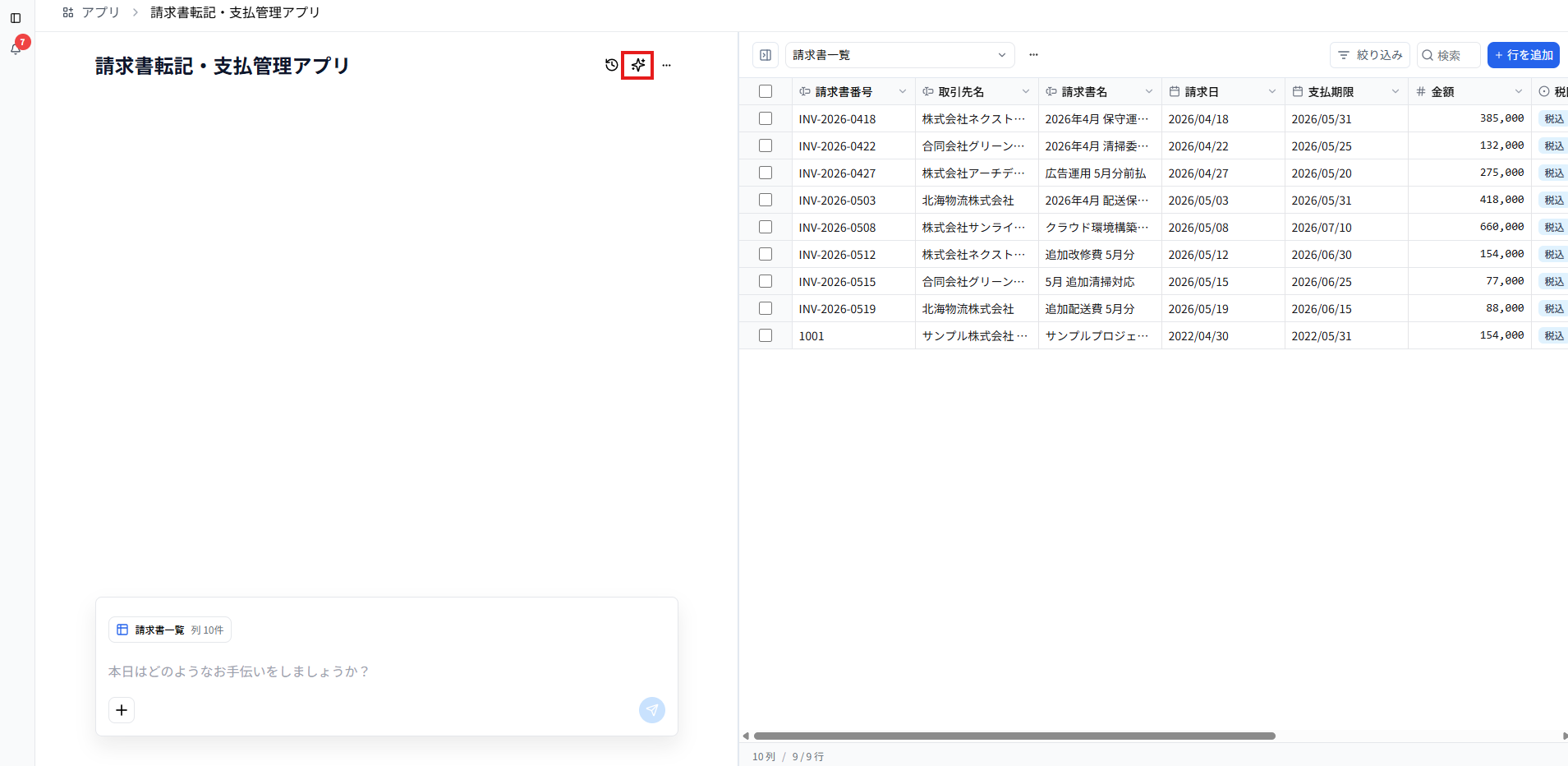
Task: Check the row INV-2026-0503
Action: tap(766, 200)
